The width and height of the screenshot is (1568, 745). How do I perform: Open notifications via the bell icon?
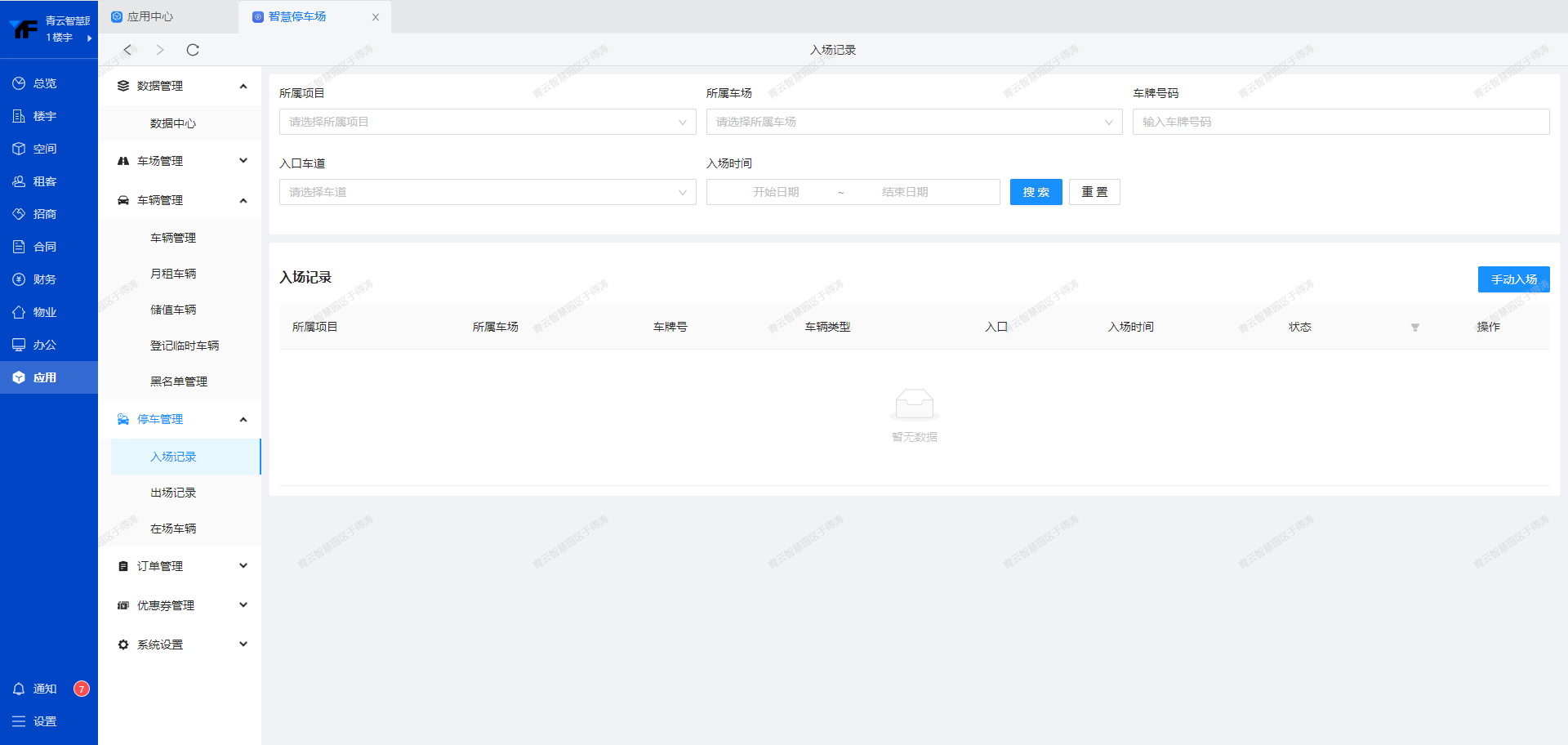click(19, 689)
